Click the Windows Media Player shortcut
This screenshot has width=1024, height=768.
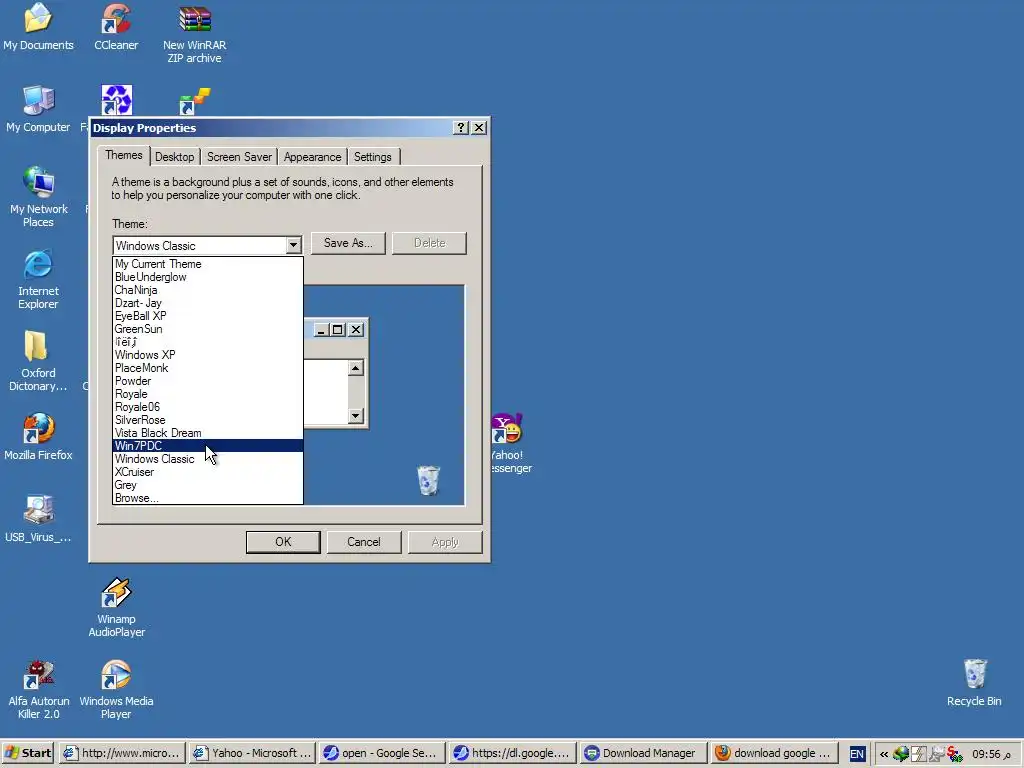[116, 690]
